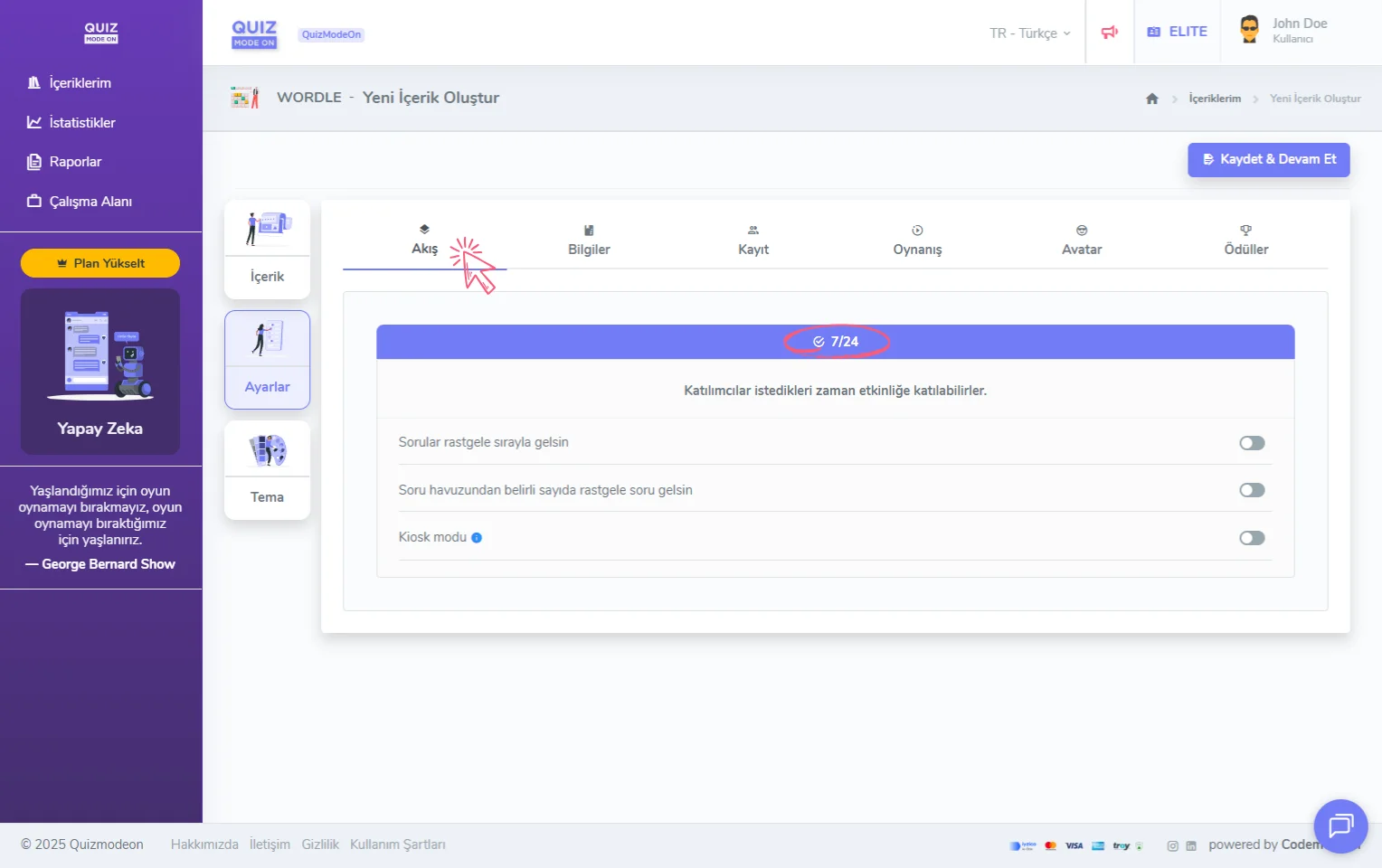This screenshot has height=868, width=1382.
Task: Open the chat support bubble
Action: tap(1339, 826)
